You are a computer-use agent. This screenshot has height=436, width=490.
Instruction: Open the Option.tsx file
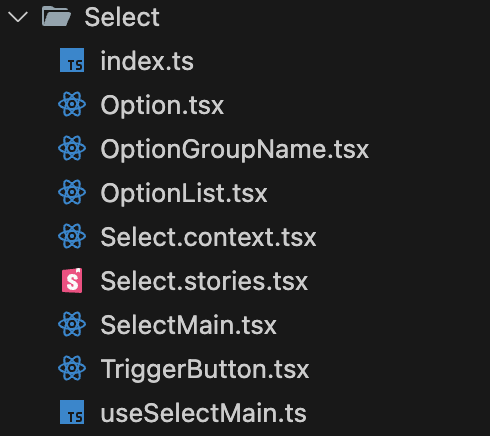(x=162, y=106)
